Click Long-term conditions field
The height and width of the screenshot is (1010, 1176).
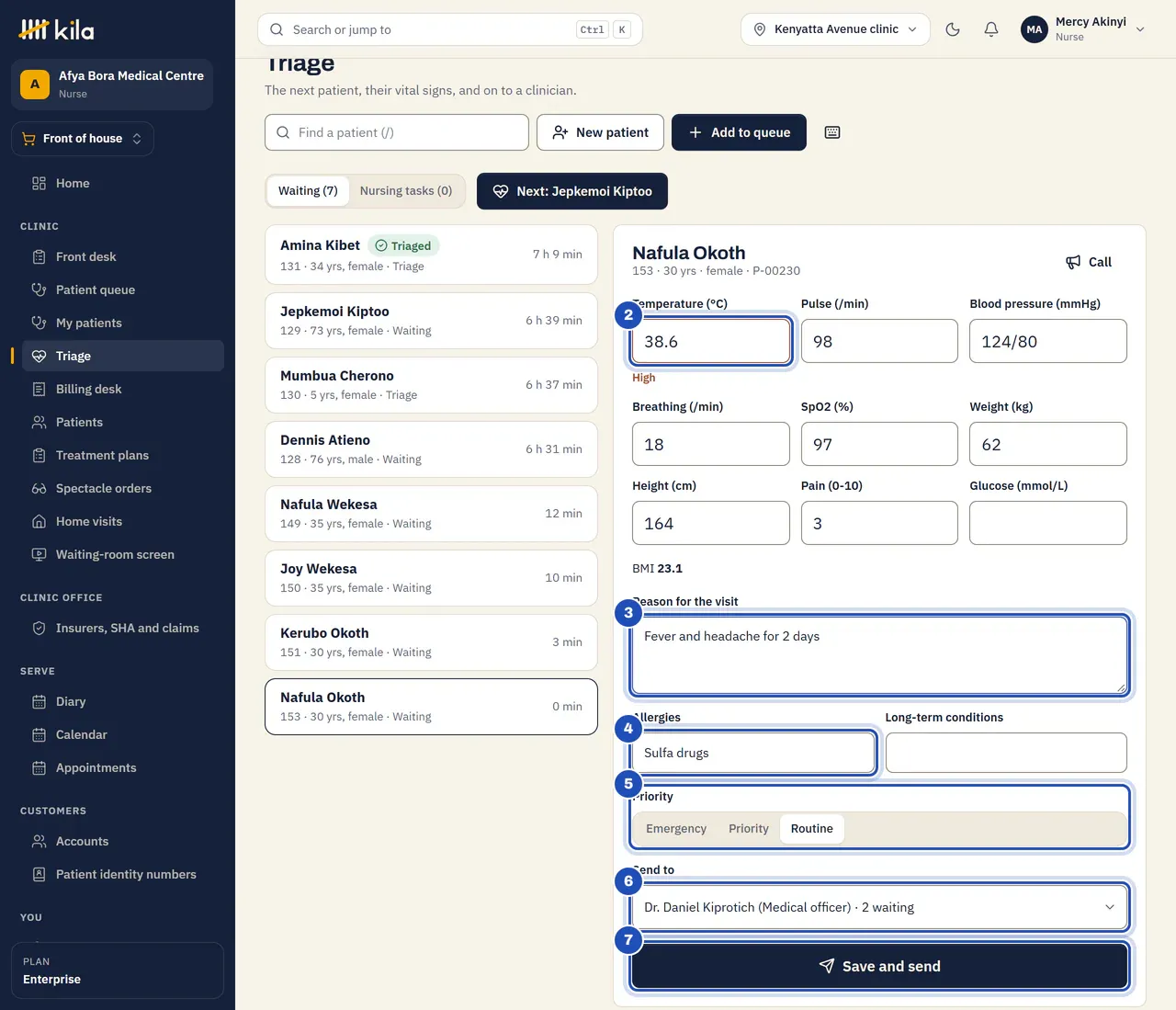pos(1006,753)
